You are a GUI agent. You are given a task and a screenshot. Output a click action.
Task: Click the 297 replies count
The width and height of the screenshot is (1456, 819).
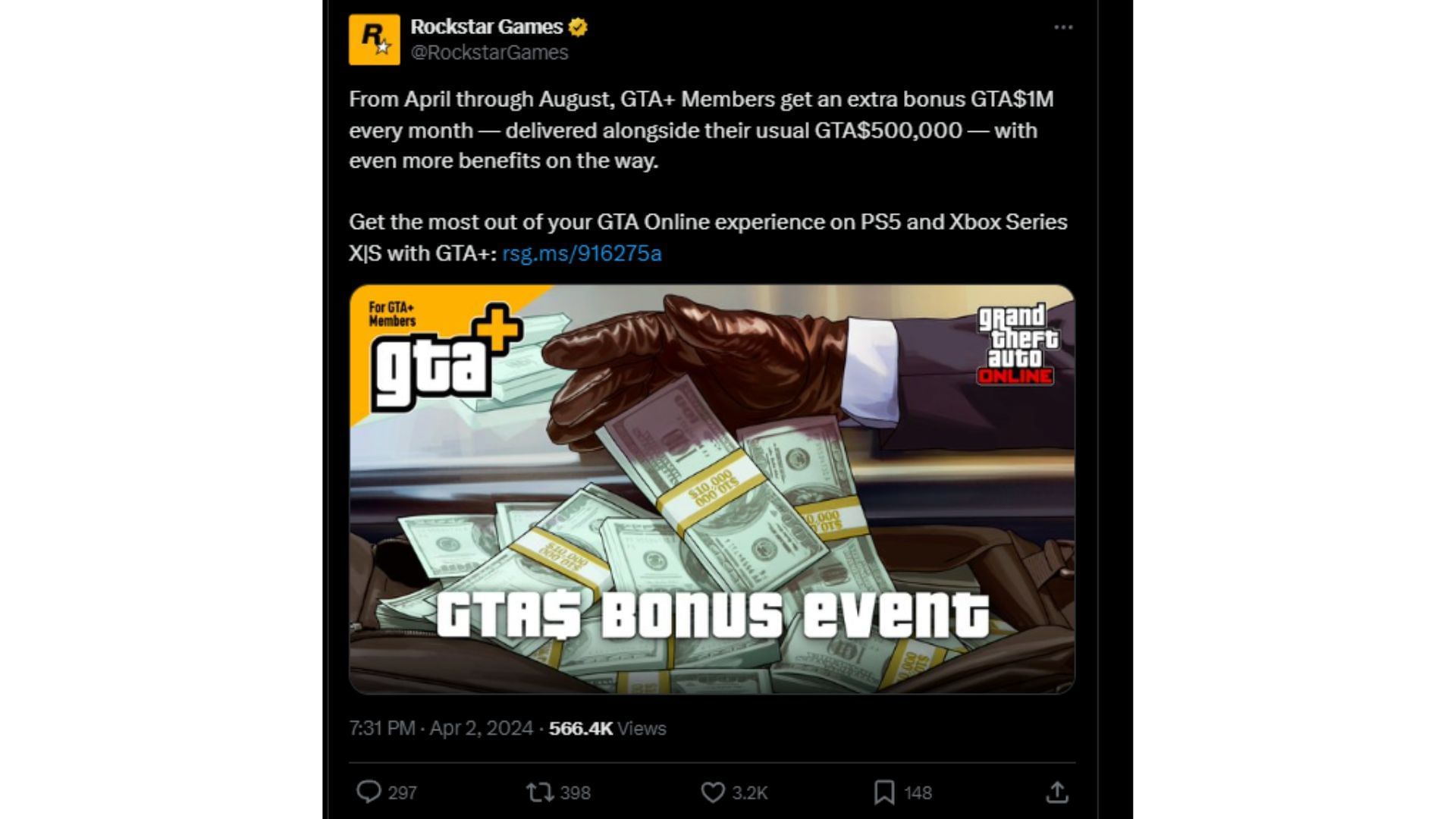403,792
